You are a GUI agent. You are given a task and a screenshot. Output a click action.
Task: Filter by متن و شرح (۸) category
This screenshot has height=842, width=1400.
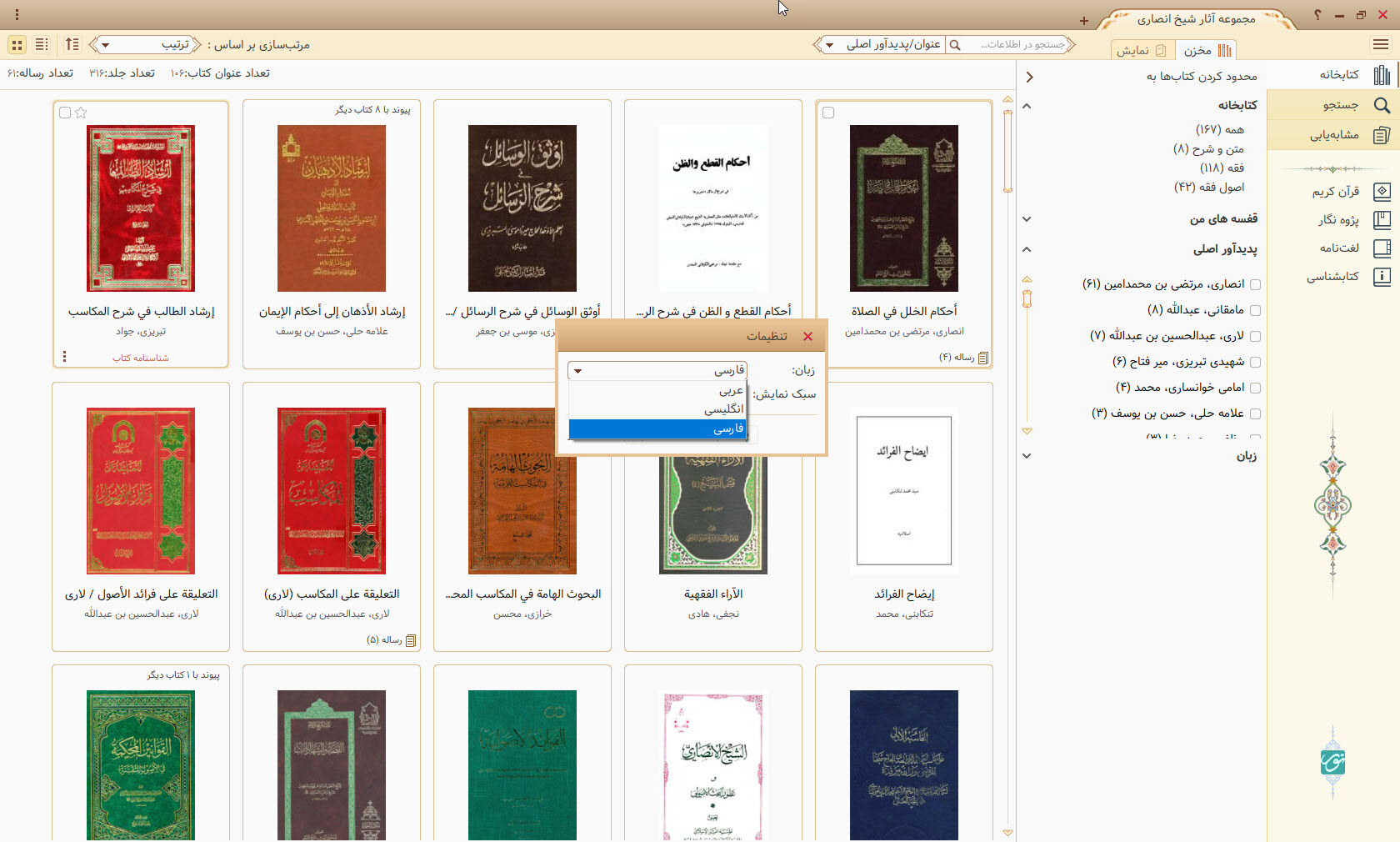pos(1208,149)
